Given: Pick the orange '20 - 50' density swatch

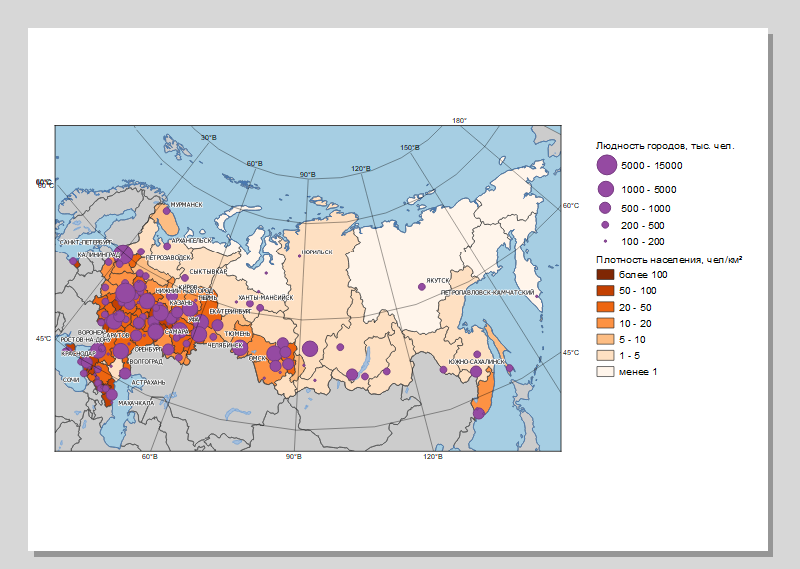Looking at the screenshot, I should (x=605, y=307).
